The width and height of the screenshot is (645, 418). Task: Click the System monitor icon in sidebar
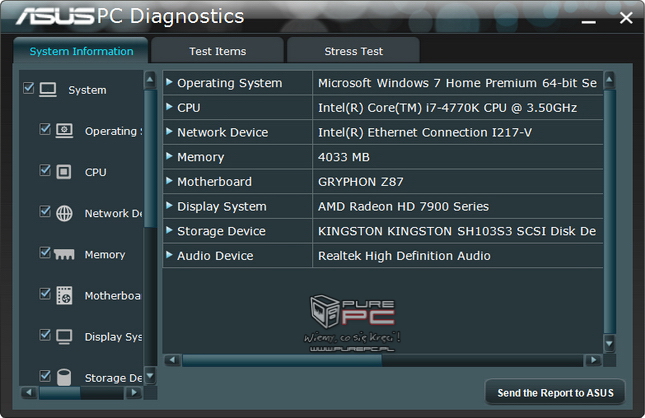[x=48, y=89]
